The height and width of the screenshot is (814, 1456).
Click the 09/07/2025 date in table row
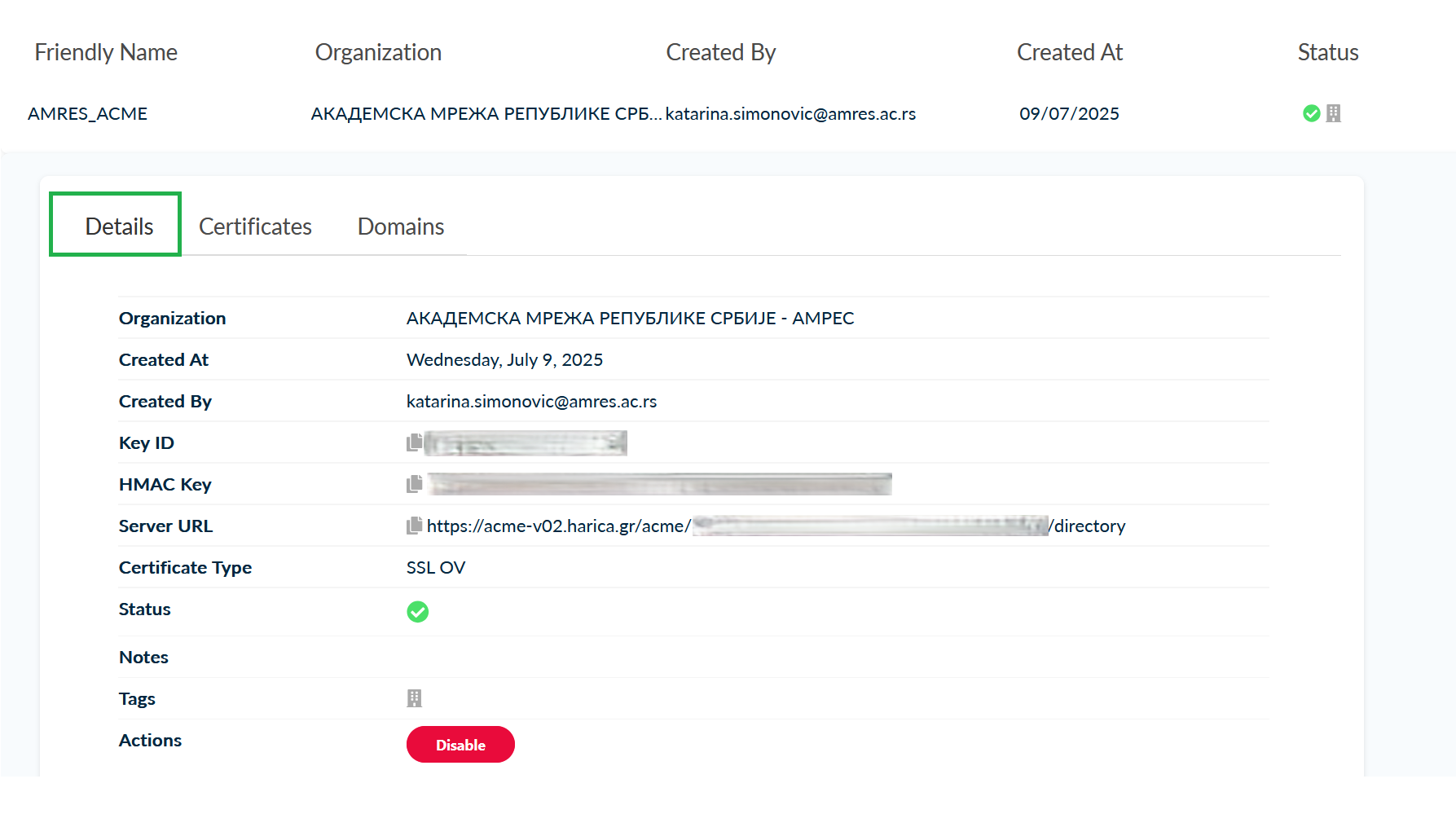click(1068, 114)
